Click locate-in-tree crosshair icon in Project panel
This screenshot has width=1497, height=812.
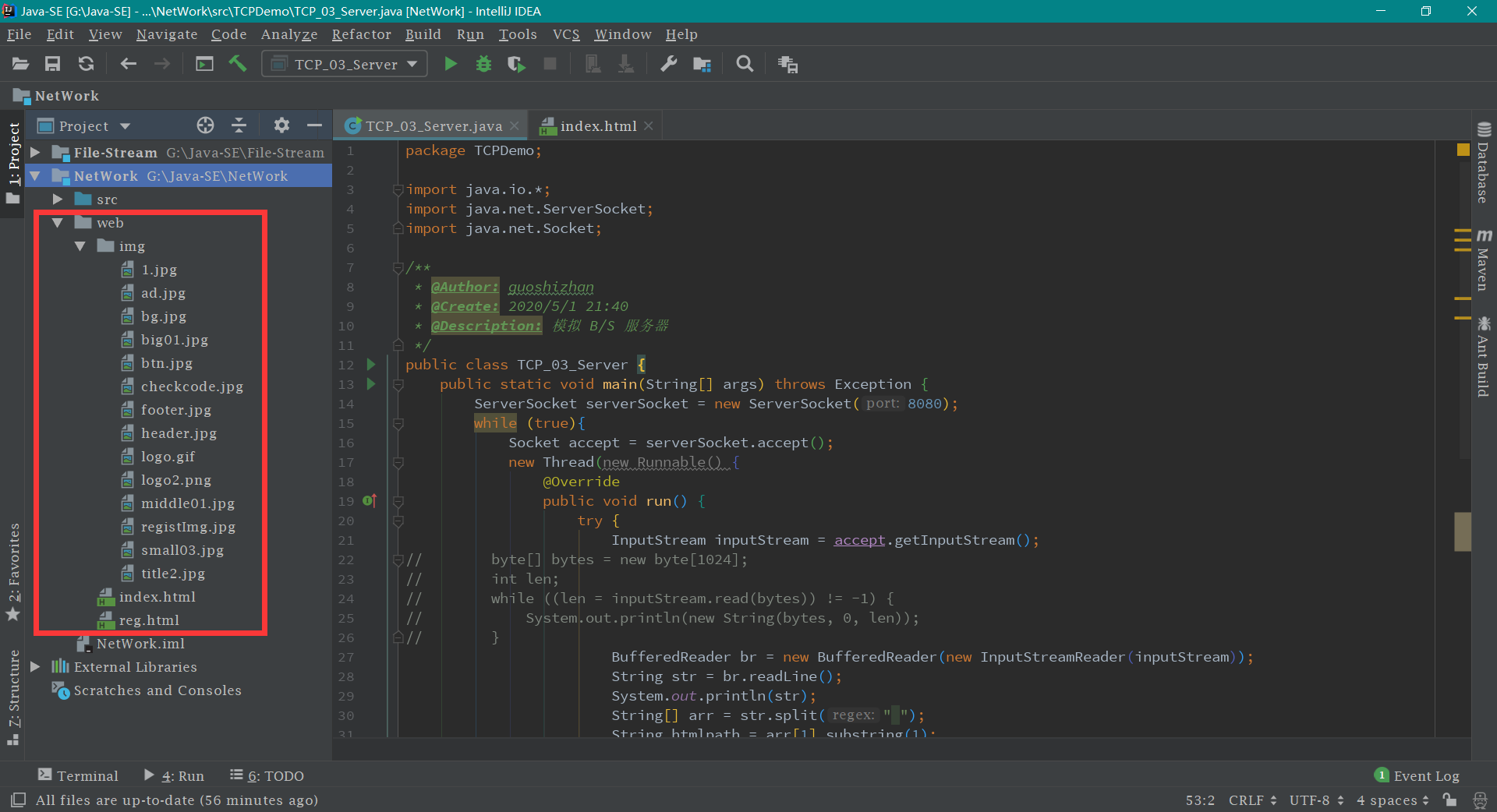pyautogui.click(x=205, y=125)
